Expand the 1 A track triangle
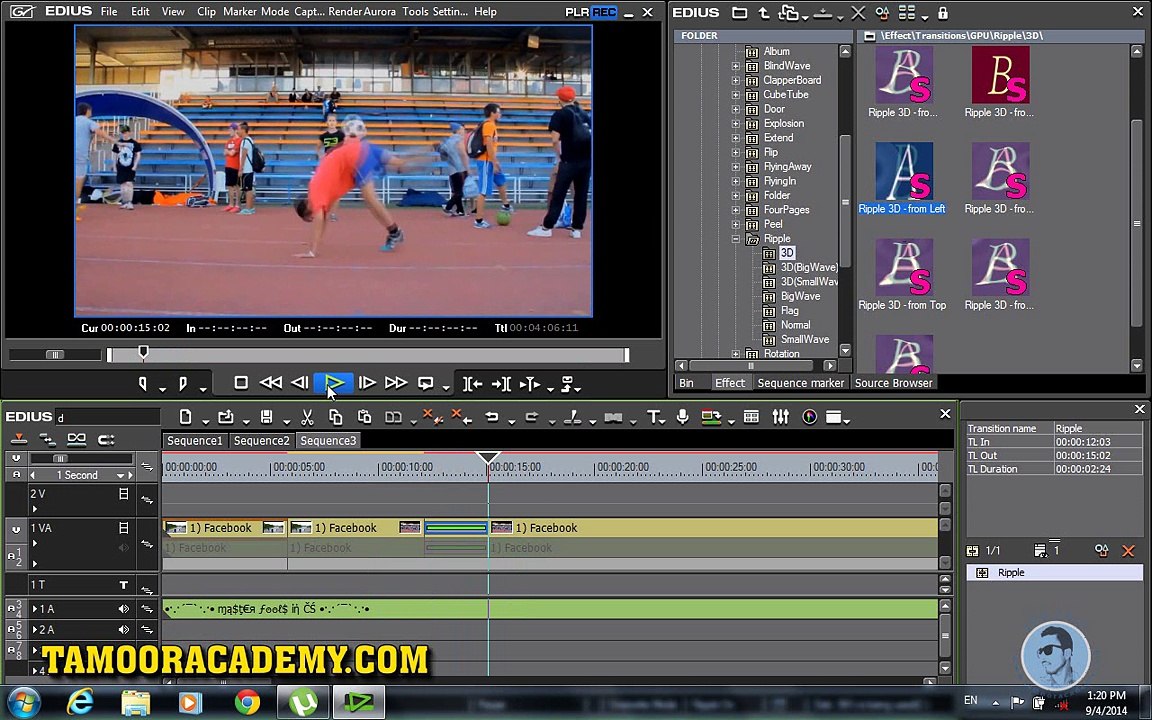This screenshot has height=720, width=1152. click(35, 608)
